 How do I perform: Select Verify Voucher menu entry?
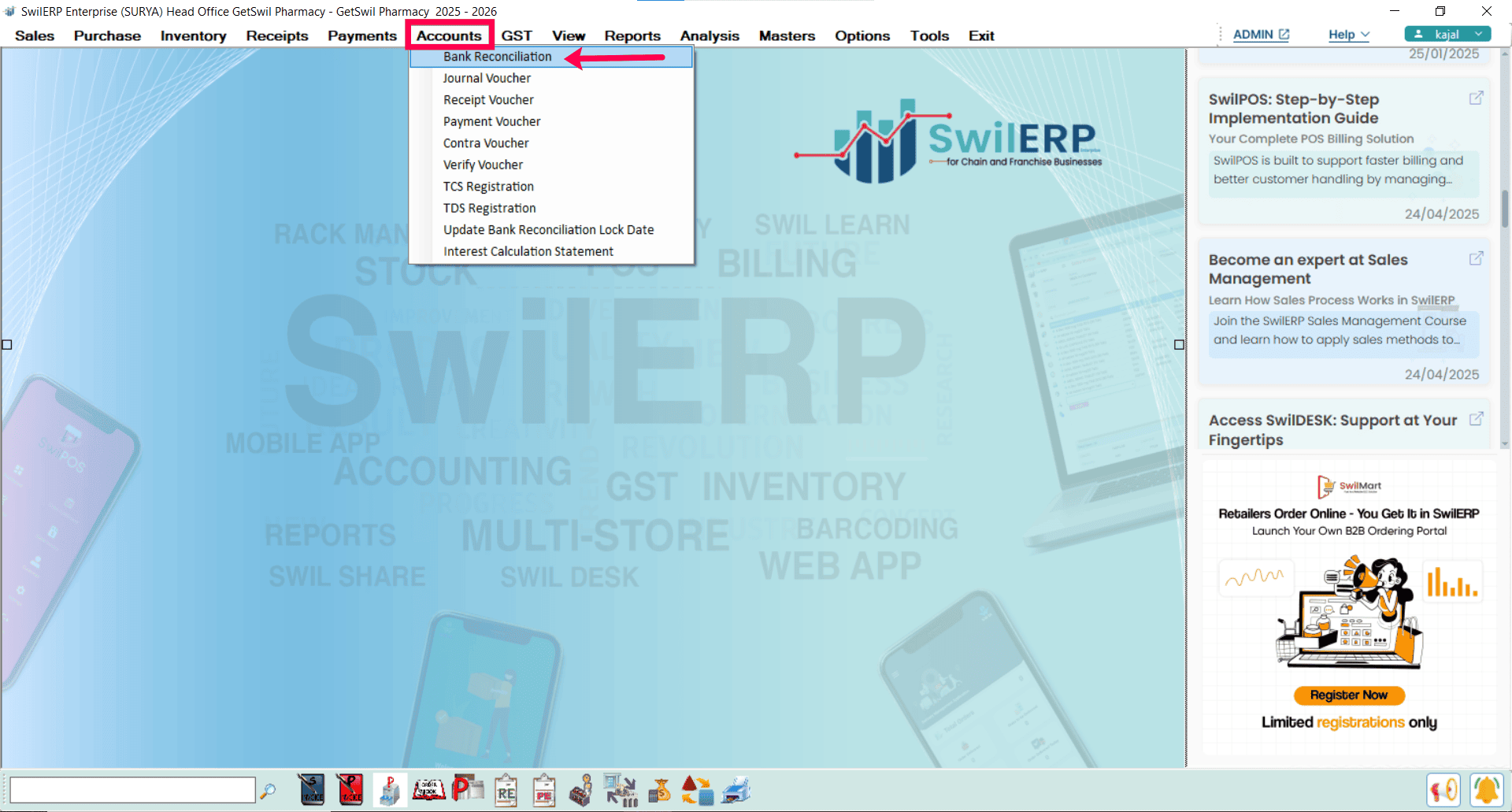[x=551, y=165]
